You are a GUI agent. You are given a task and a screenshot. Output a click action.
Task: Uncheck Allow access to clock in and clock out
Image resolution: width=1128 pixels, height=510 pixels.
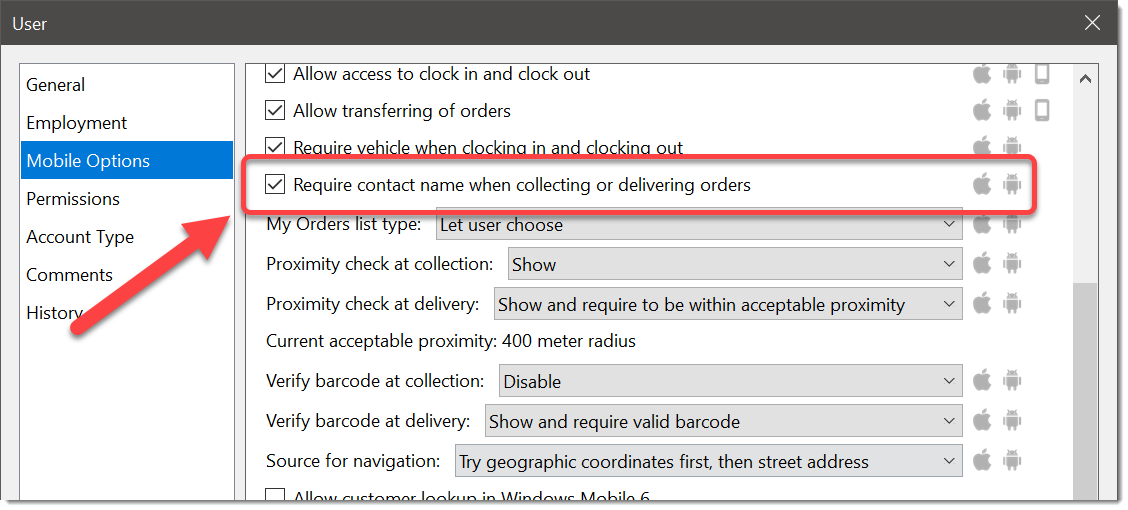click(x=275, y=73)
